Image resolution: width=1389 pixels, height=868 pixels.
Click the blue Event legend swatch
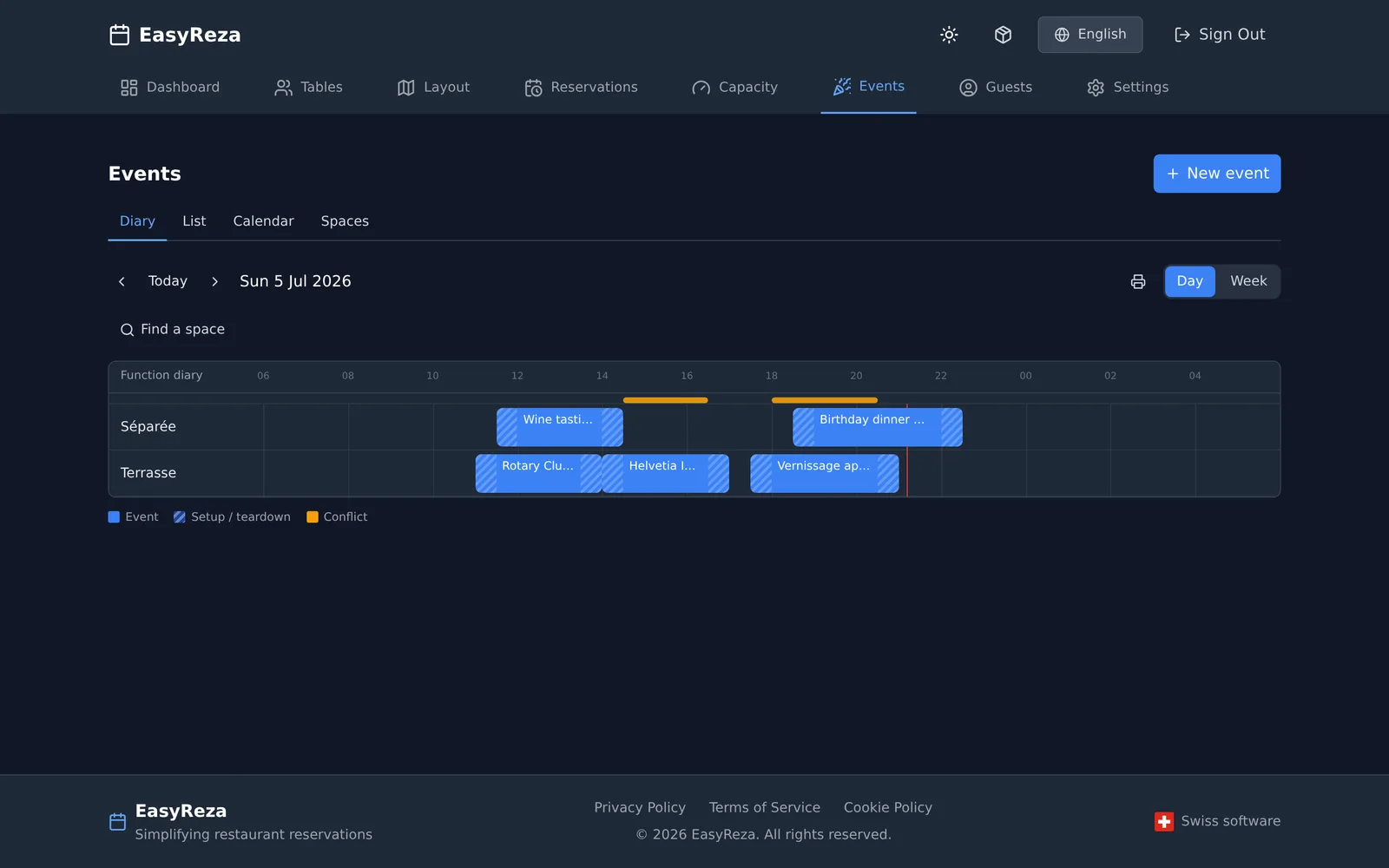pos(114,517)
